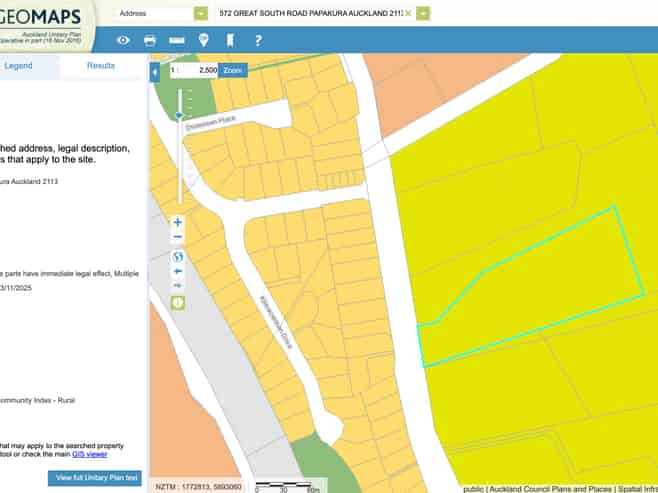Image resolution: width=658 pixels, height=493 pixels.
Task: Open the bookmark tool
Action: click(231, 41)
